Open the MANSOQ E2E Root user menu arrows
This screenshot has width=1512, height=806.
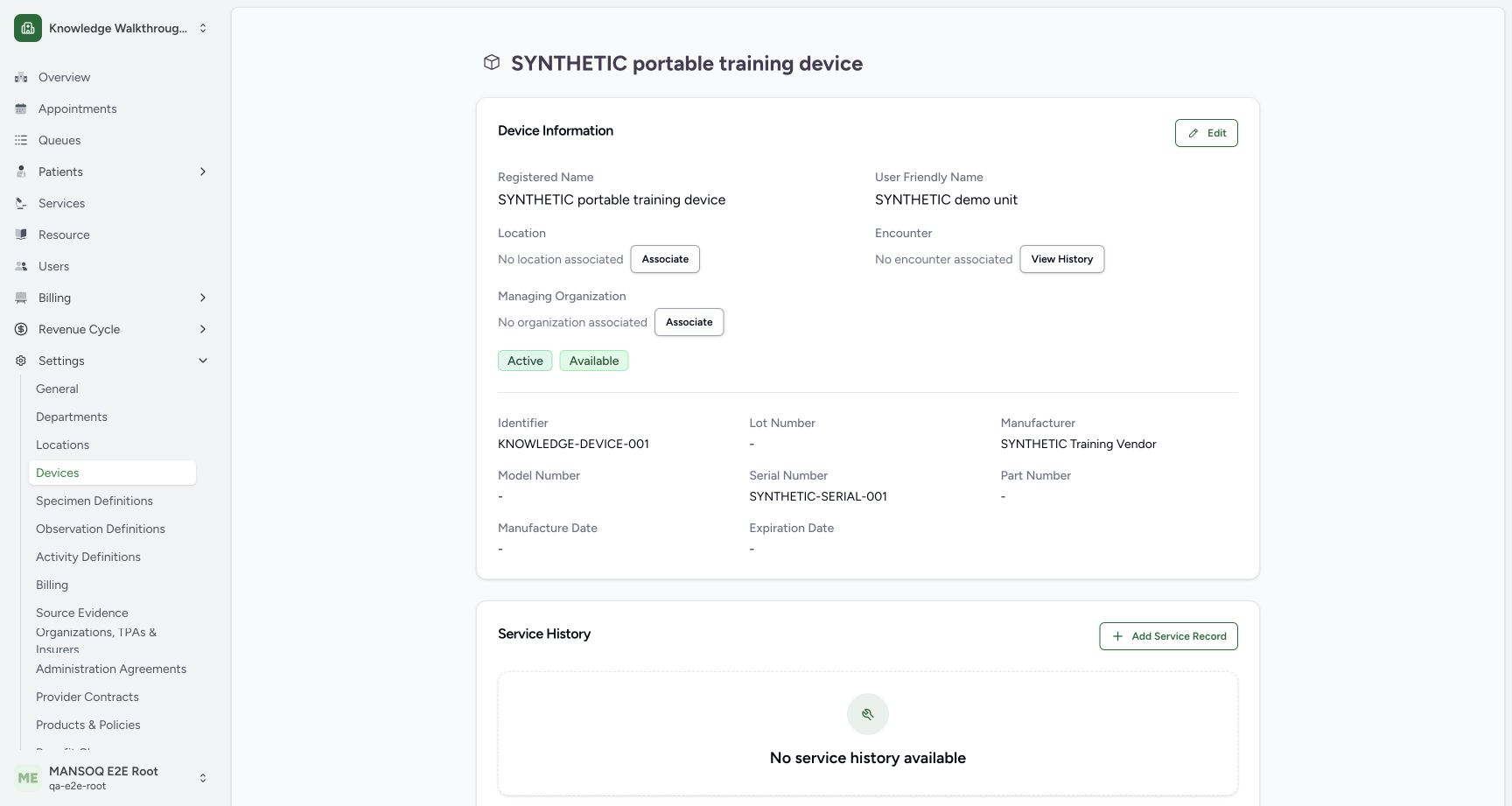(203, 778)
